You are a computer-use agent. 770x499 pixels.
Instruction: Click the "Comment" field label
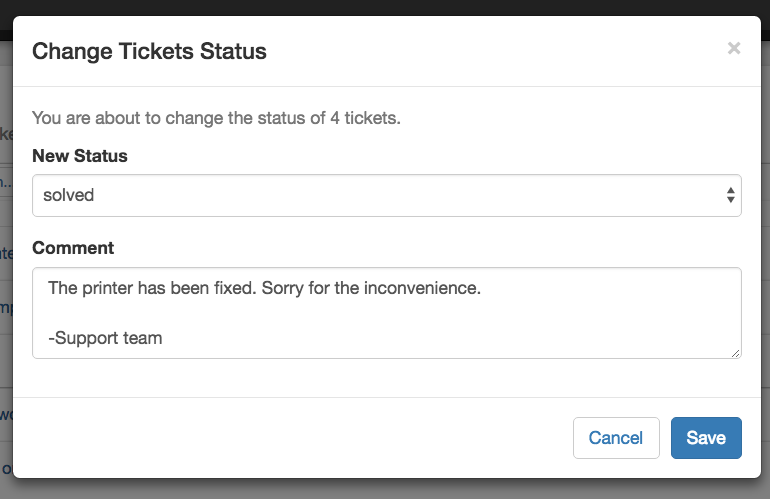73,248
